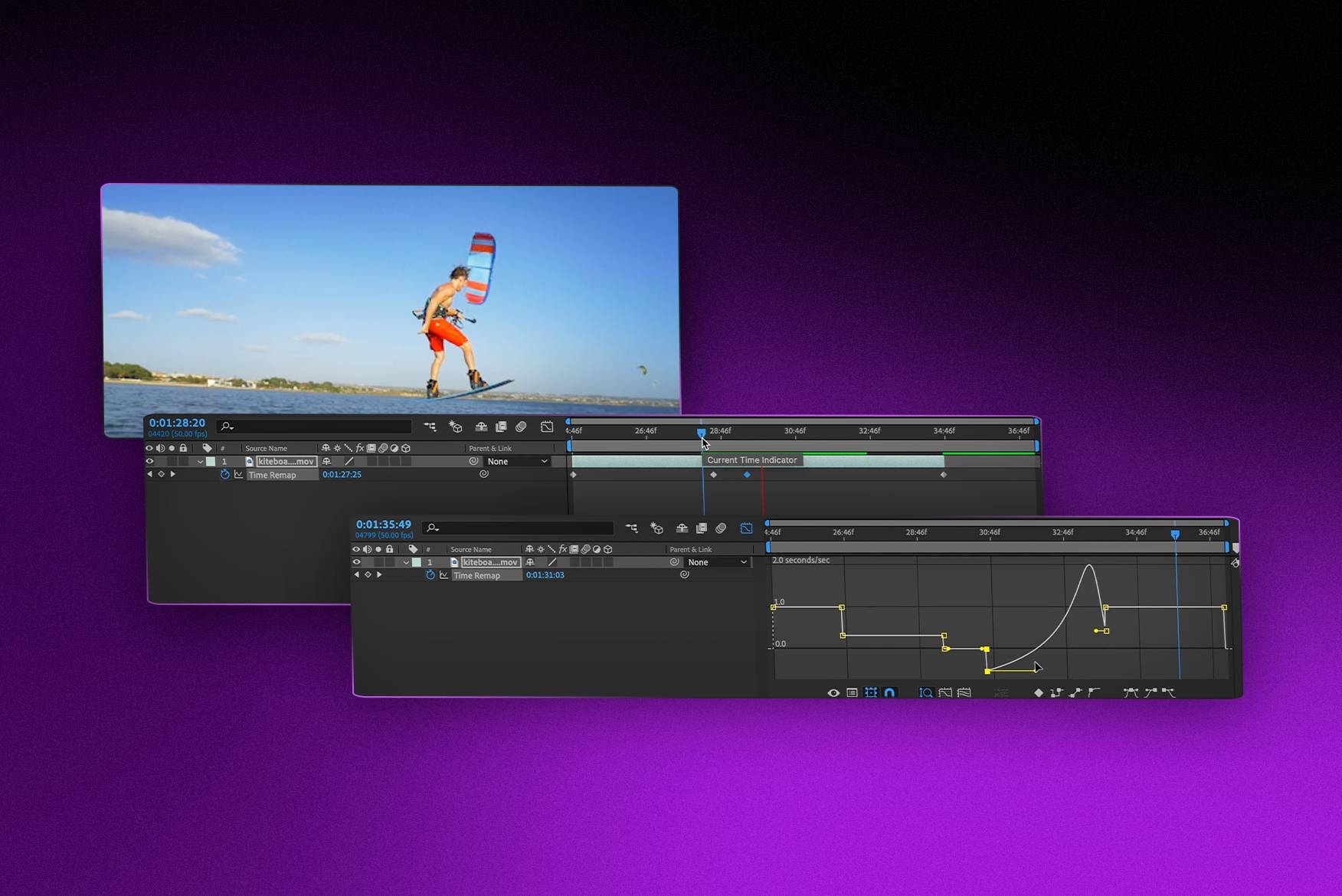
Task: Collapse the kiteboa....mov layer properties chevron
Action: click(x=406, y=562)
